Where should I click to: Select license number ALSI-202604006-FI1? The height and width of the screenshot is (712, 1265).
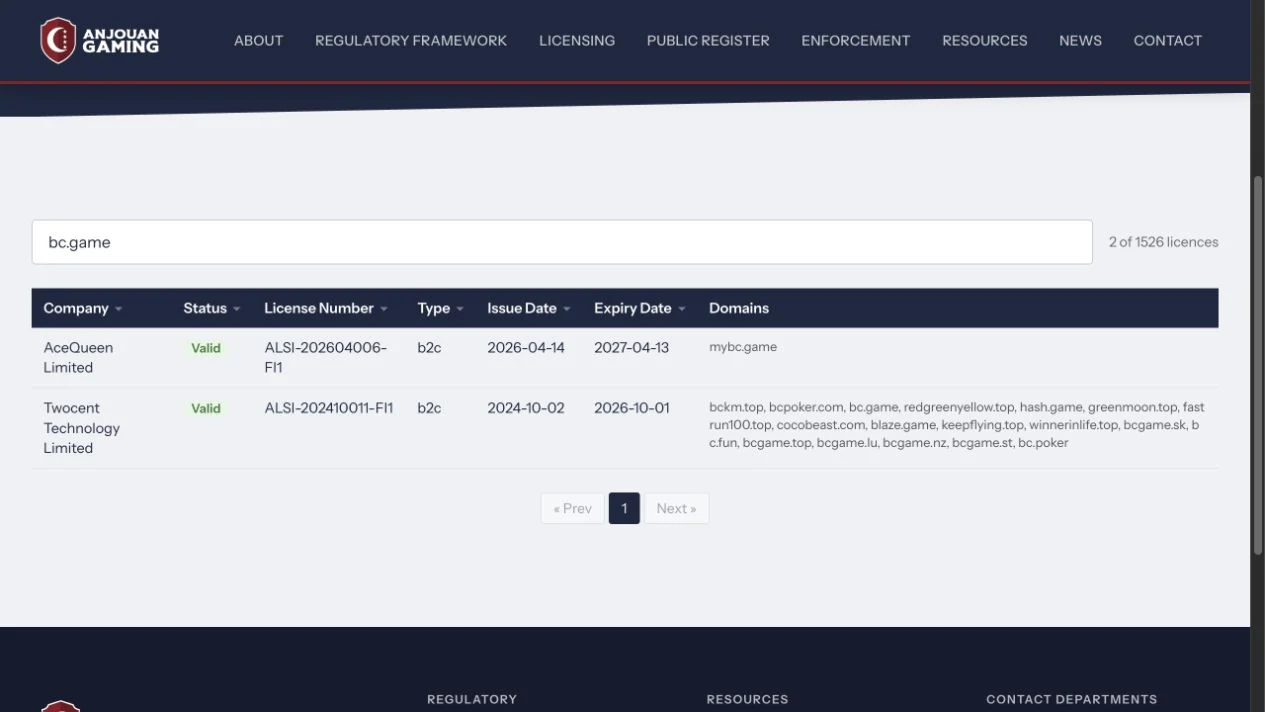pos(326,358)
